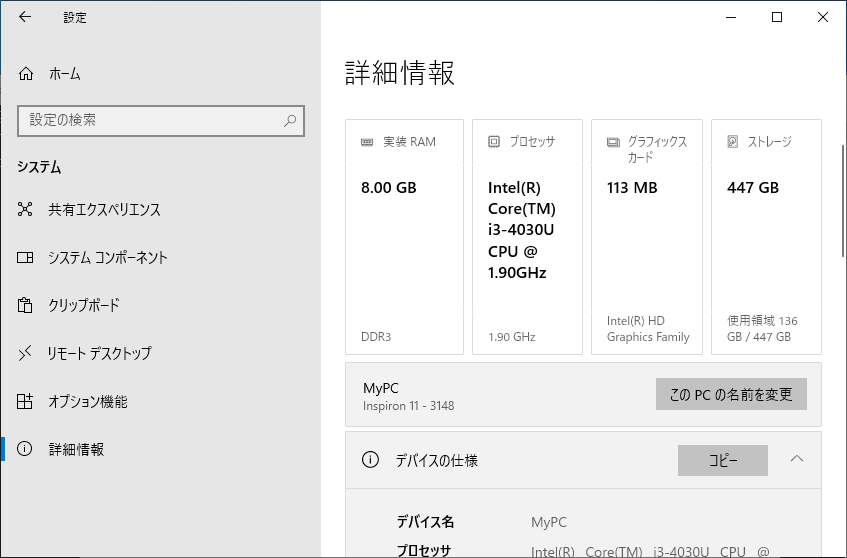
Task: Click the back arrow in title bar
Action: [25, 17]
